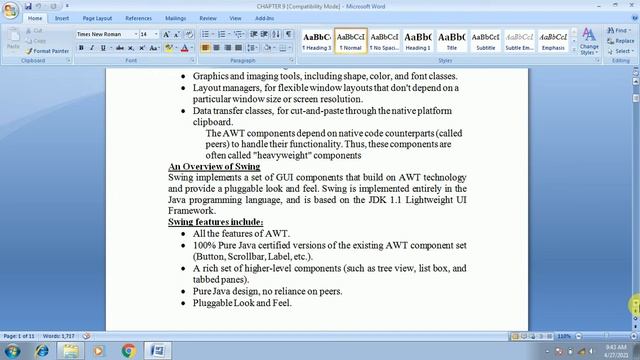This screenshot has width=640, height=360.
Task: Switch to the View tab
Action: pos(235,18)
